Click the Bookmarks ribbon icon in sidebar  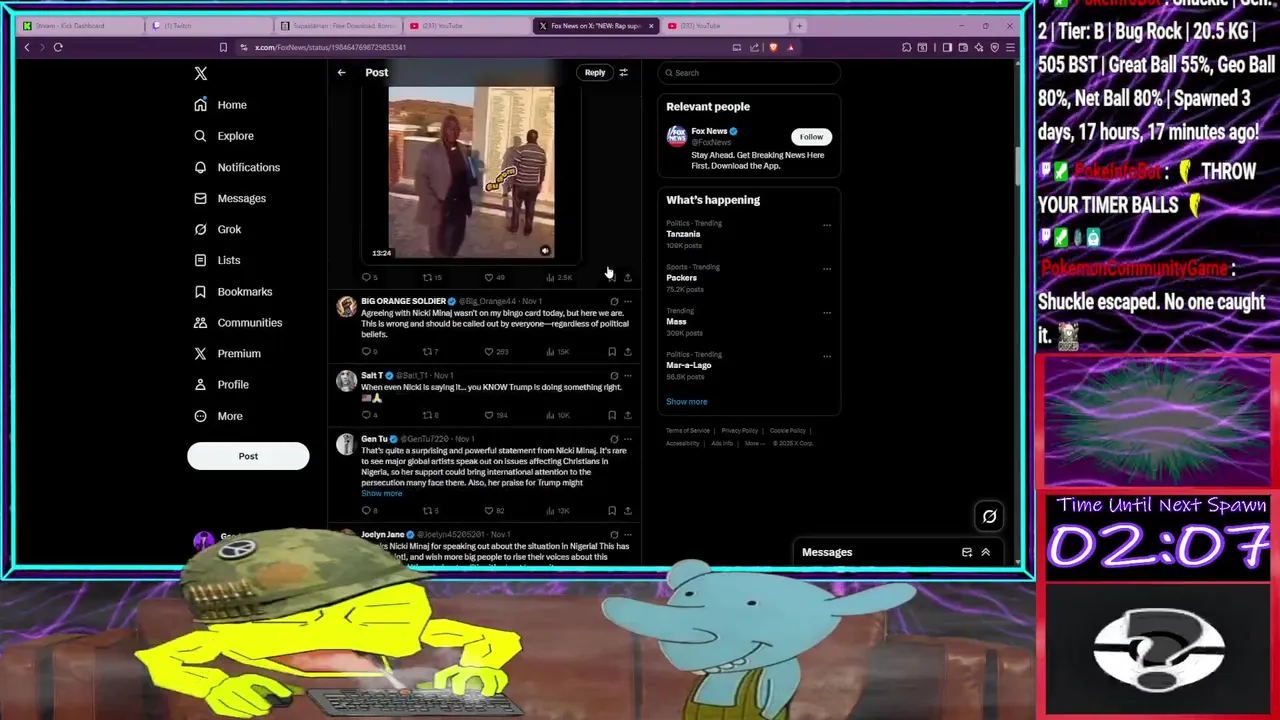200,291
